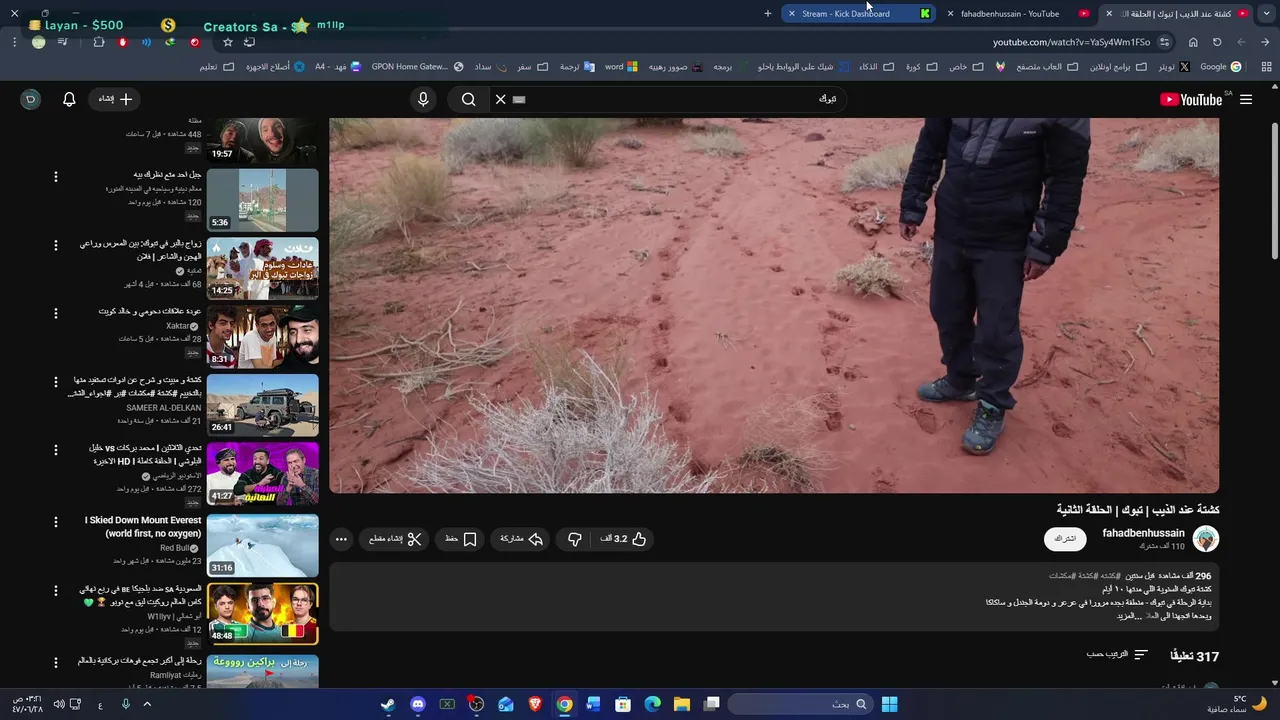1280x720 pixels.
Task: Open the 19:57 suggested video thumbnail
Action: 263,140
